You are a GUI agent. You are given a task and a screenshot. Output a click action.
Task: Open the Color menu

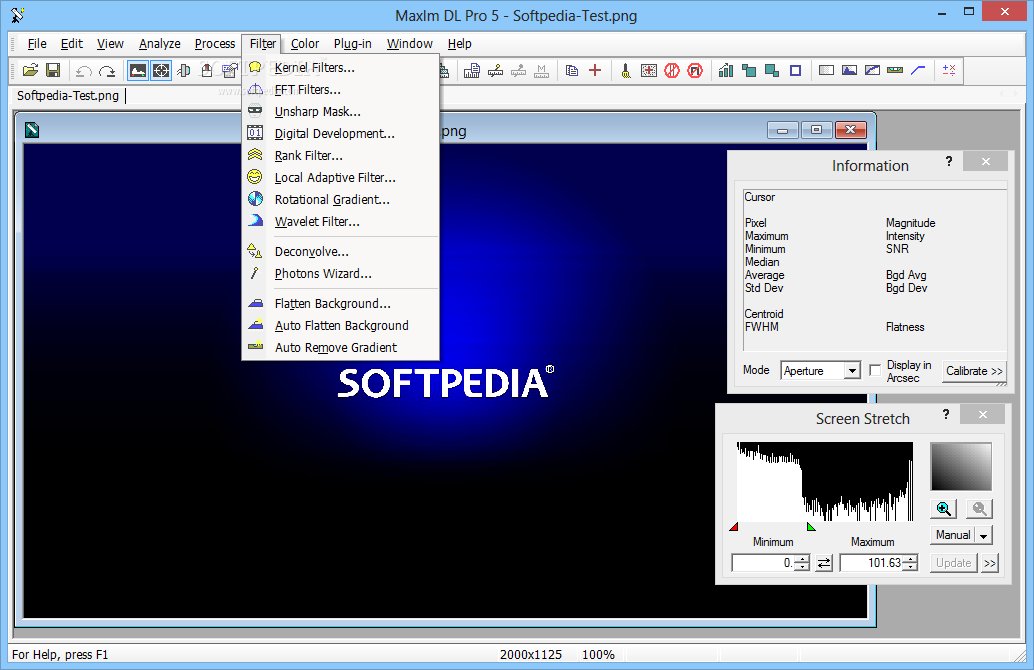click(305, 44)
